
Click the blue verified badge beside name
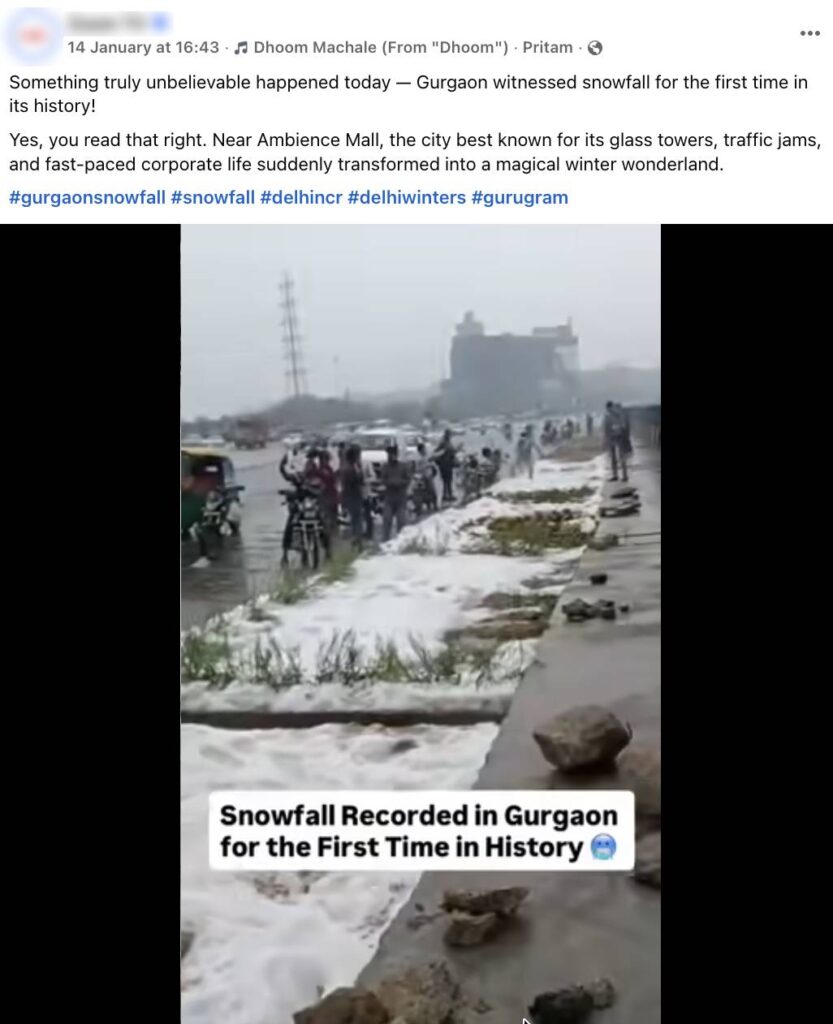point(161,23)
